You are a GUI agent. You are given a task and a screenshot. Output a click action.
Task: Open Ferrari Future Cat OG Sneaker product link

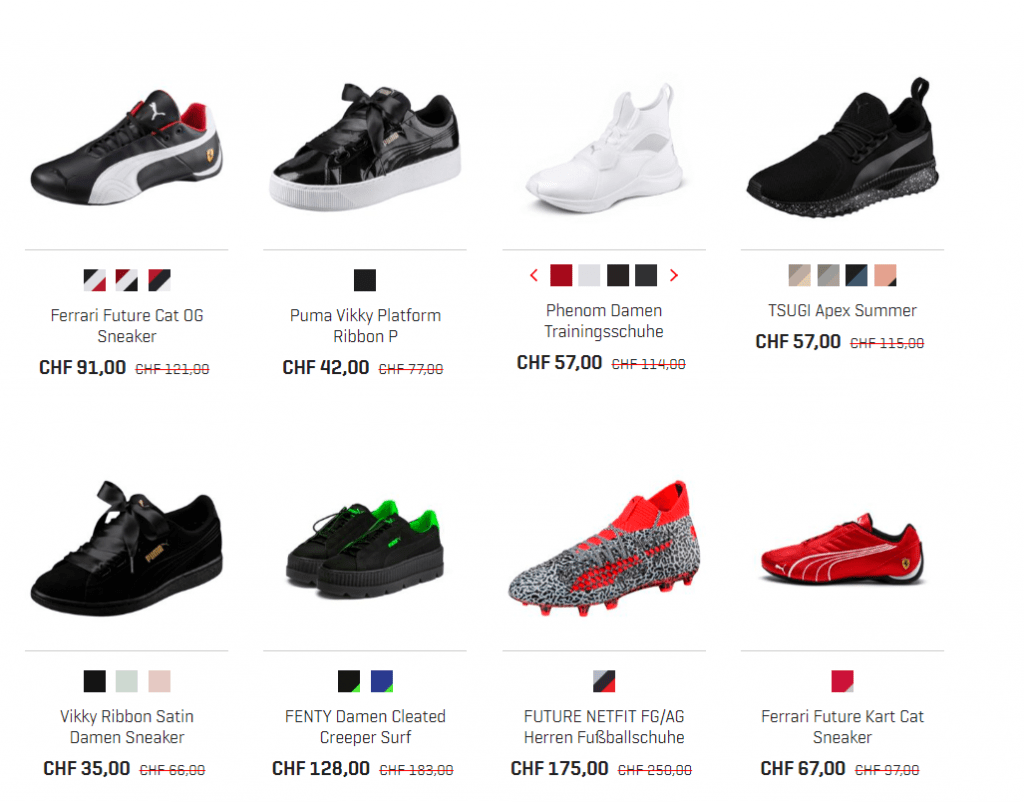(127, 326)
